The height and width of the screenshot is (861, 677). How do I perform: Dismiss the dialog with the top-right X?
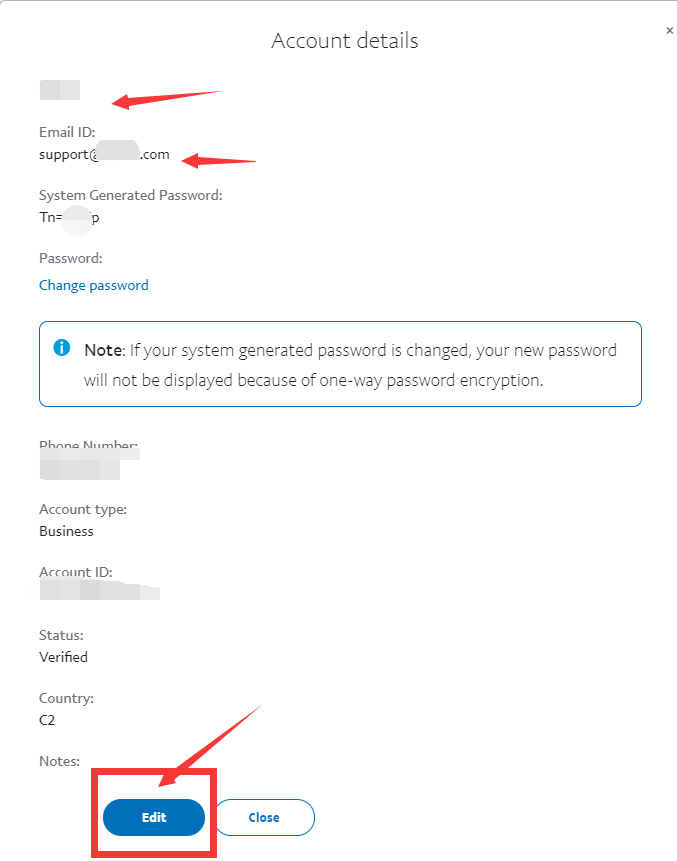point(669,31)
